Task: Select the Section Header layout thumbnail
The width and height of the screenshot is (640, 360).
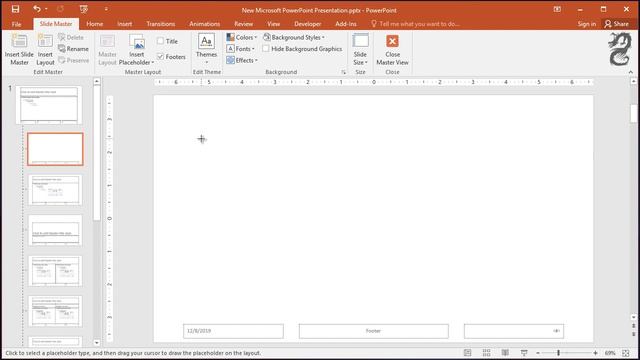Action: (55, 230)
